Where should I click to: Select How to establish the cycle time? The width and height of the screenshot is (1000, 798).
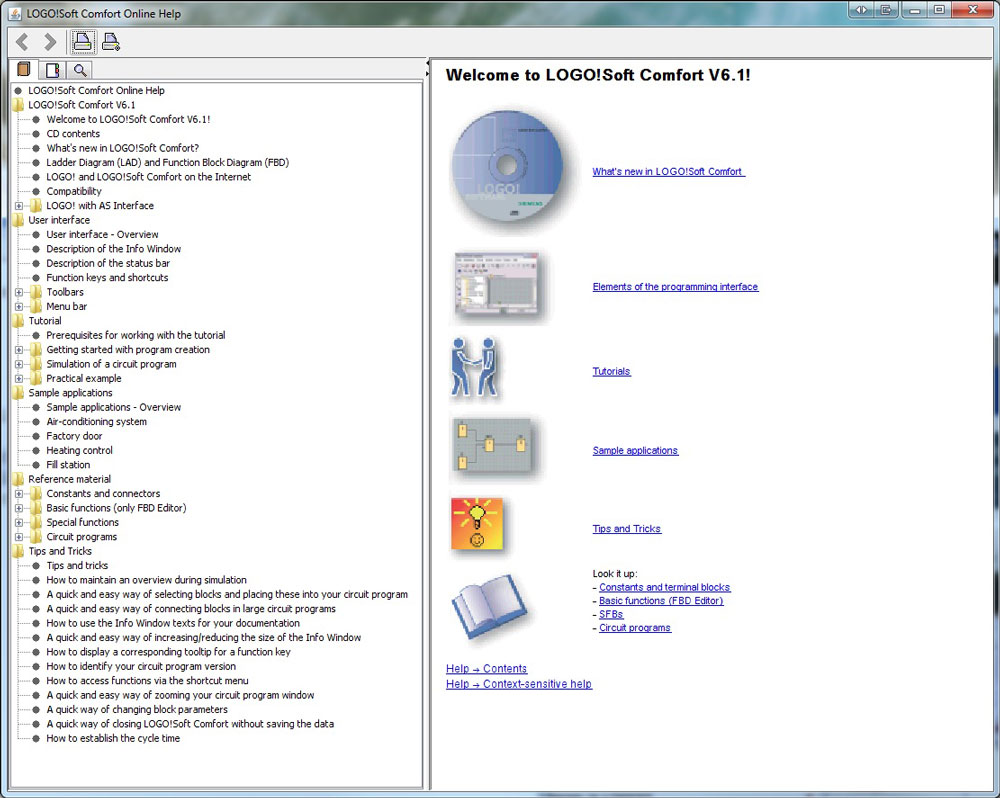tap(113, 738)
